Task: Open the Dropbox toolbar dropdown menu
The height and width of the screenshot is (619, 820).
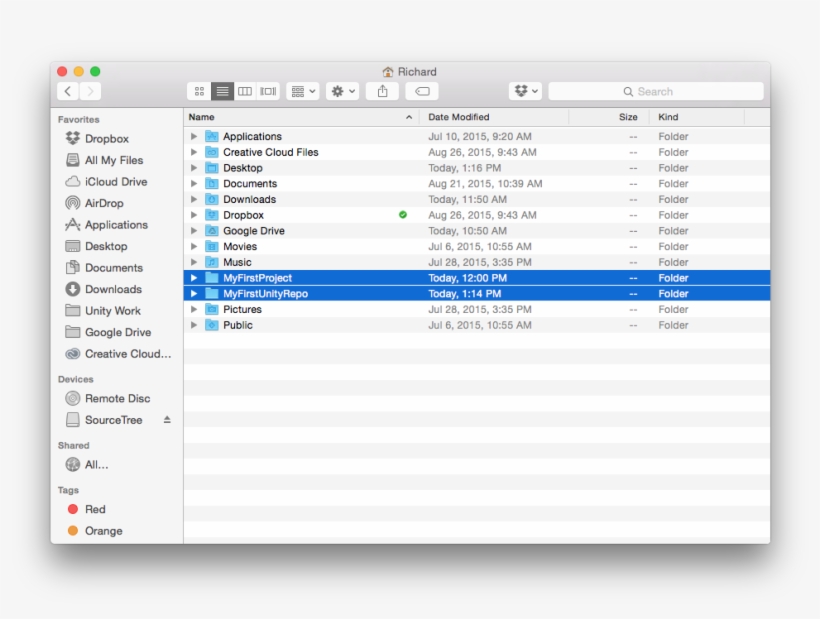Action: point(524,90)
